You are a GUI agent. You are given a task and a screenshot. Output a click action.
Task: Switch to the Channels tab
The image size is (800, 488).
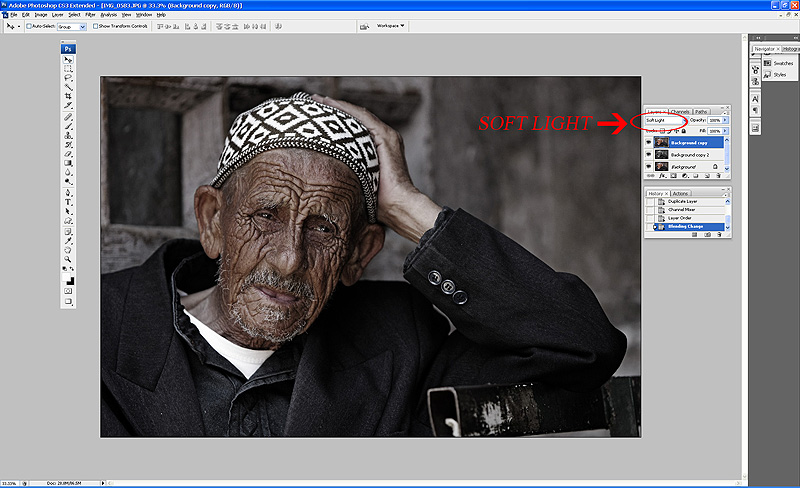point(681,111)
